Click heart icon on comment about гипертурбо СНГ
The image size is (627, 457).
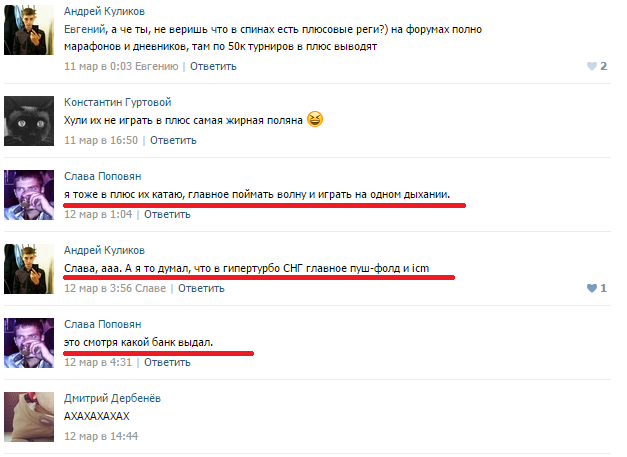point(591,288)
